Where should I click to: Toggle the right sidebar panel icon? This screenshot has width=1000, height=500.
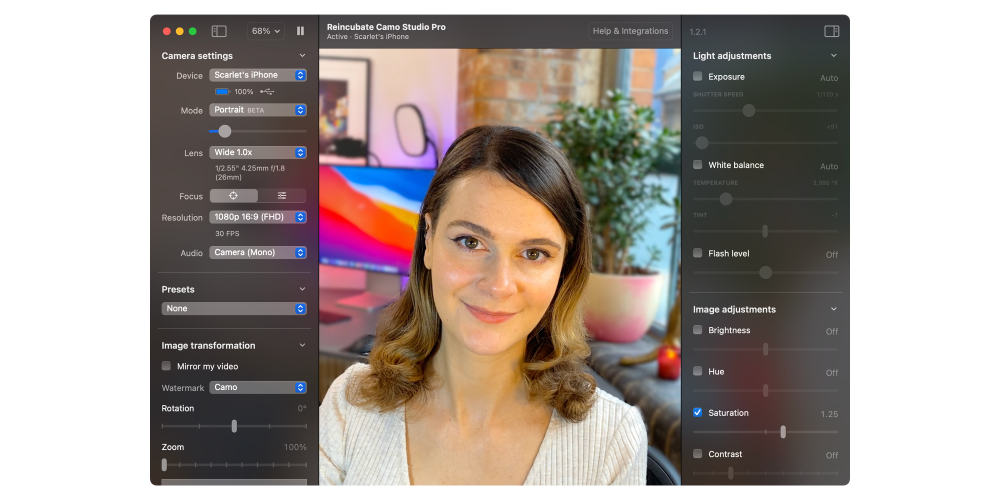[x=831, y=31]
